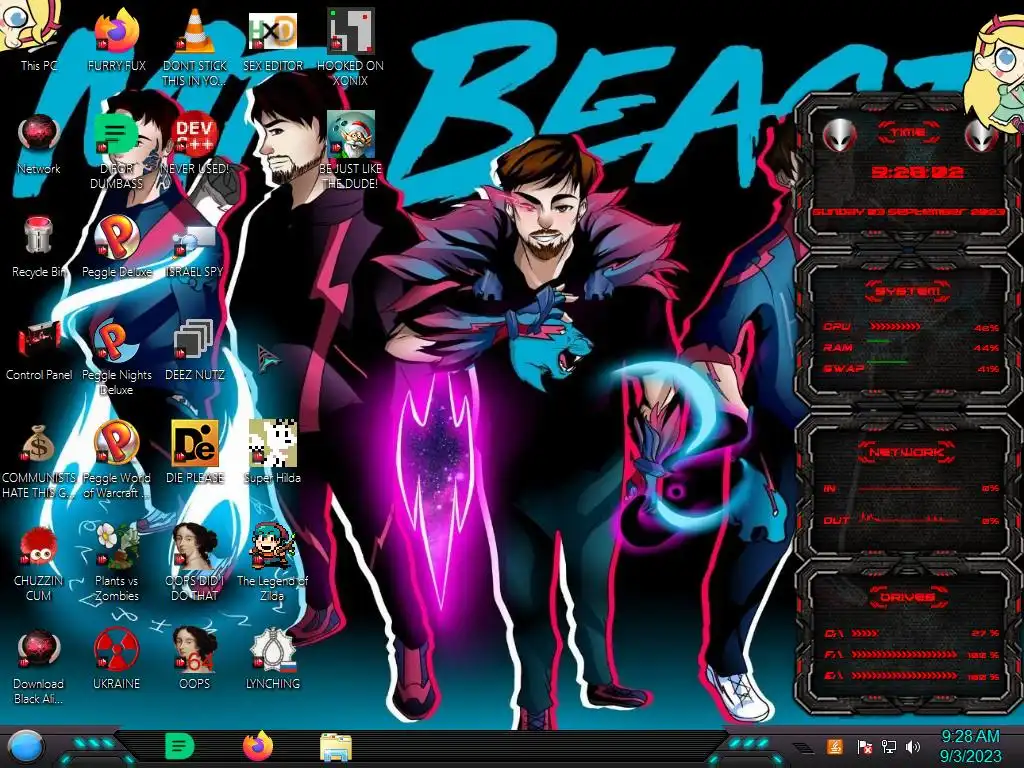Open the CHUZZIN CUM shortcut
1024x768 pixels.
pyautogui.click(x=39, y=563)
